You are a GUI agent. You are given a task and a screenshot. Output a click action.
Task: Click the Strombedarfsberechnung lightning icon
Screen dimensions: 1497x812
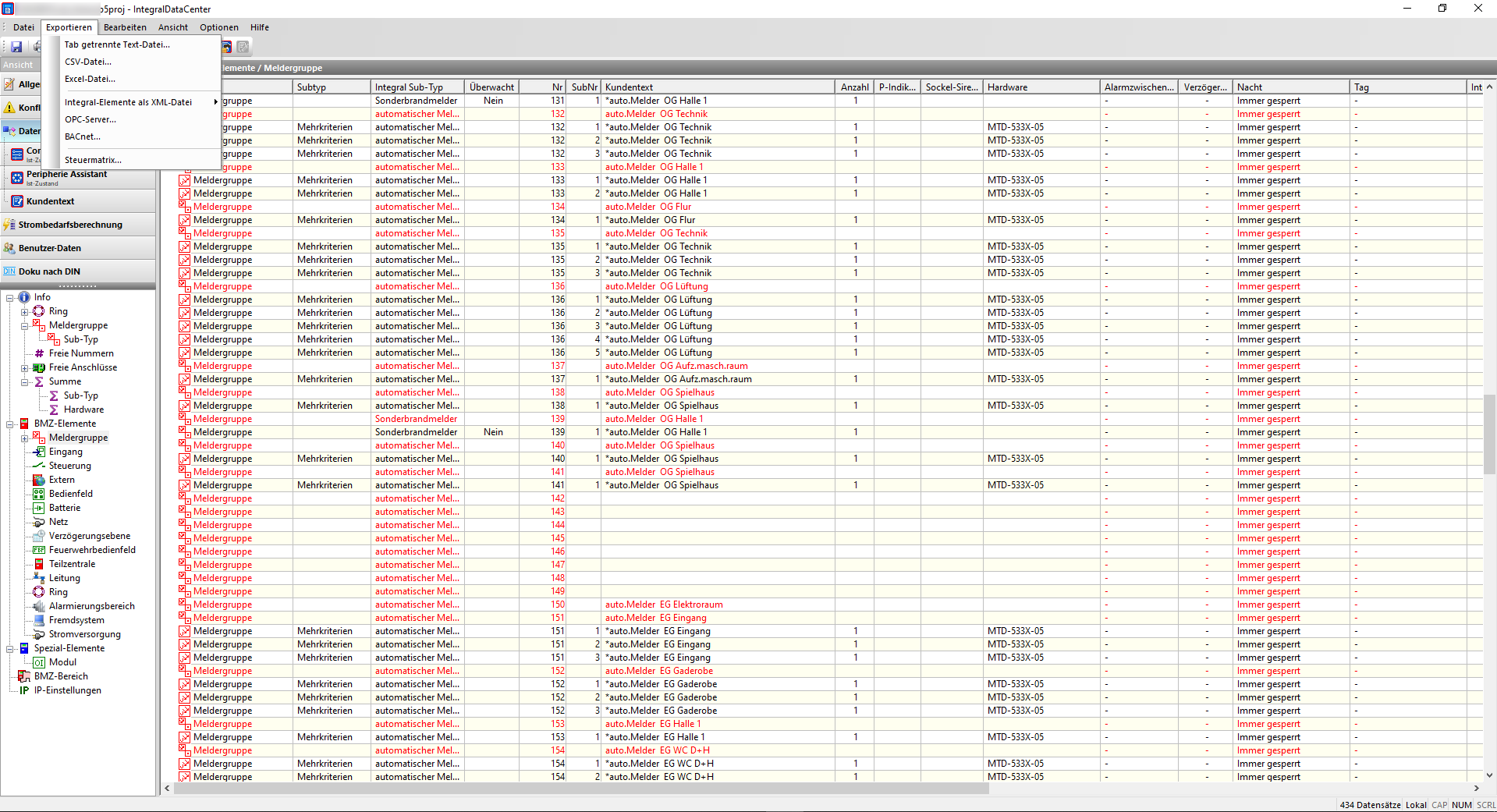[x=9, y=225]
